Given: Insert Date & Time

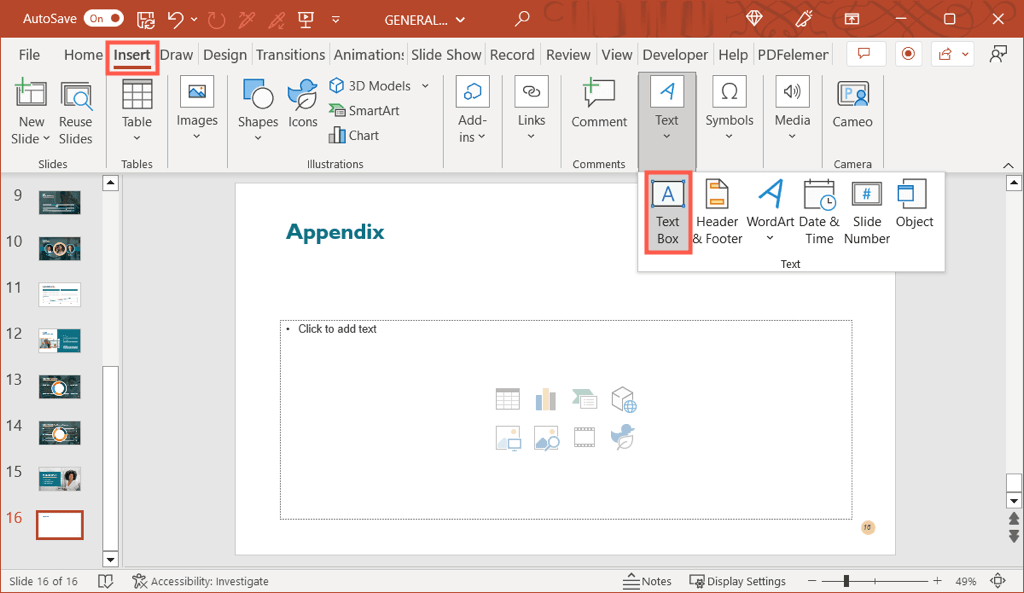Looking at the screenshot, I should (x=819, y=211).
